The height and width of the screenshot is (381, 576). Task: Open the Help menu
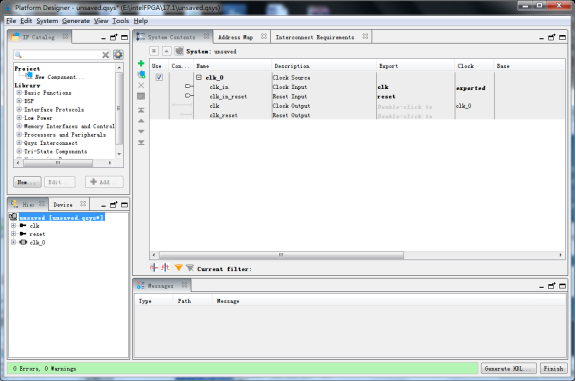coord(141,21)
